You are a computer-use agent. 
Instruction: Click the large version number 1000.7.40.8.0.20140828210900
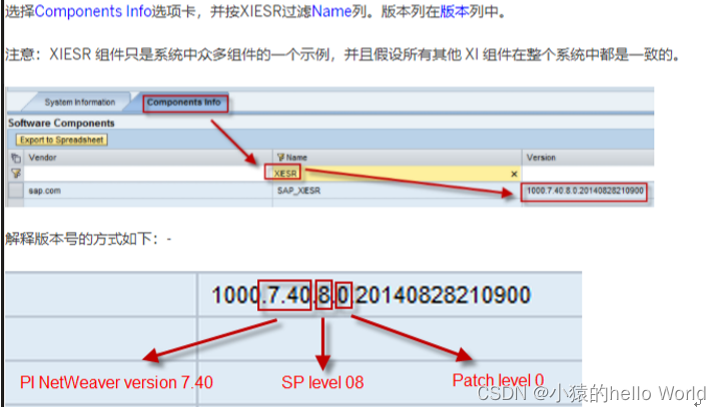(x=371, y=295)
